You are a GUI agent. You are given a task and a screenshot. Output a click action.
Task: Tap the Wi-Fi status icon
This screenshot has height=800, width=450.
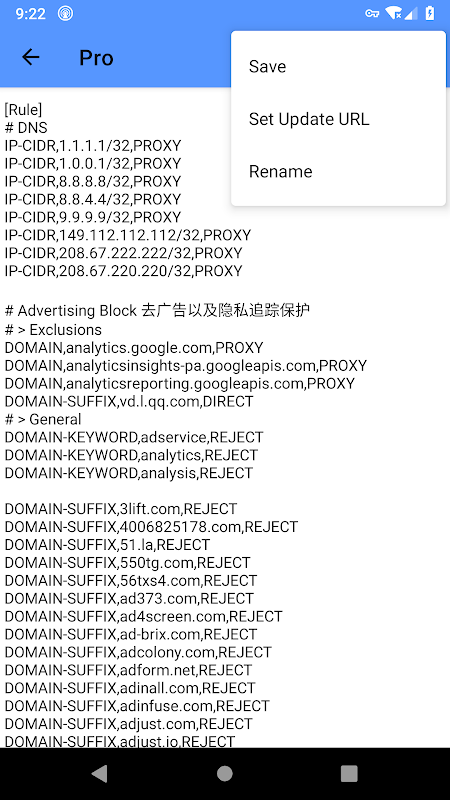pyautogui.click(x=393, y=13)
